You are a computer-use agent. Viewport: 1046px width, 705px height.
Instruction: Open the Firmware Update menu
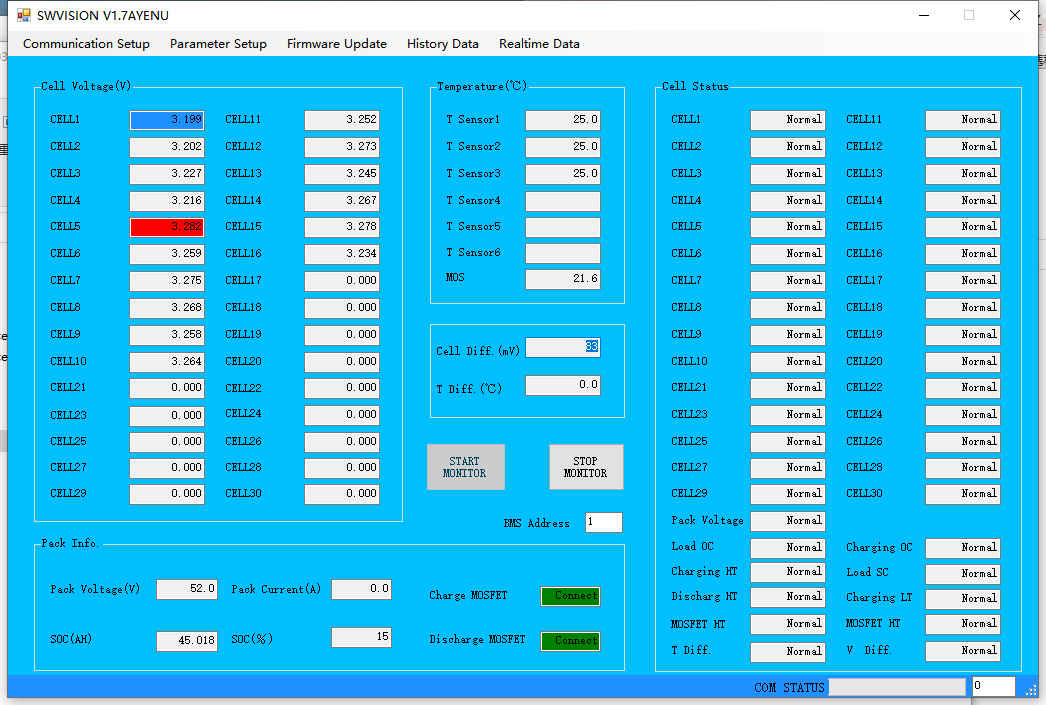coord(337,44)
